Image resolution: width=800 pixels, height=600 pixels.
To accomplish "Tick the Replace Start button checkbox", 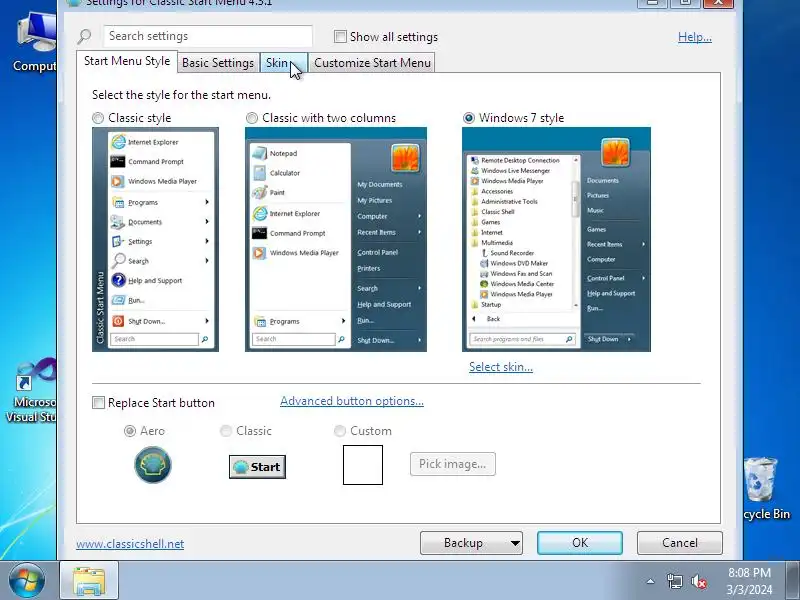I will pyautogui.click(x=98, y=403).
